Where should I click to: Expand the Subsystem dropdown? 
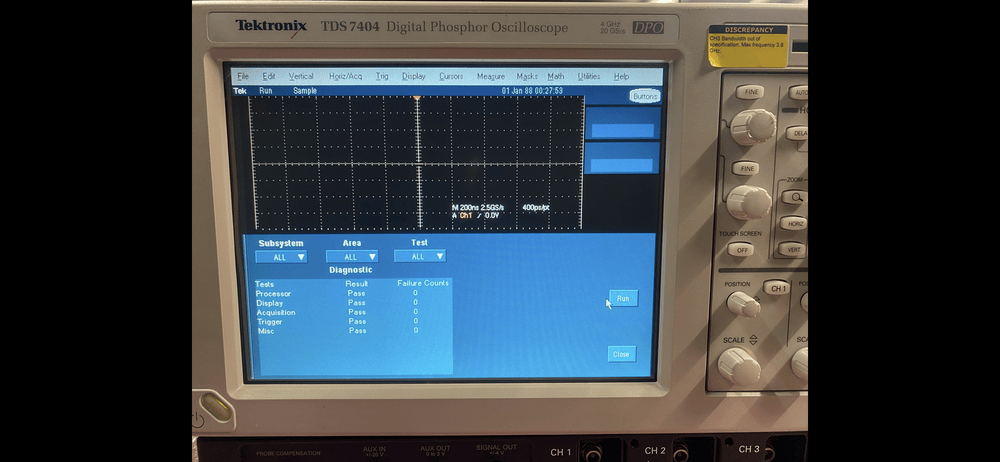(281, 257)
